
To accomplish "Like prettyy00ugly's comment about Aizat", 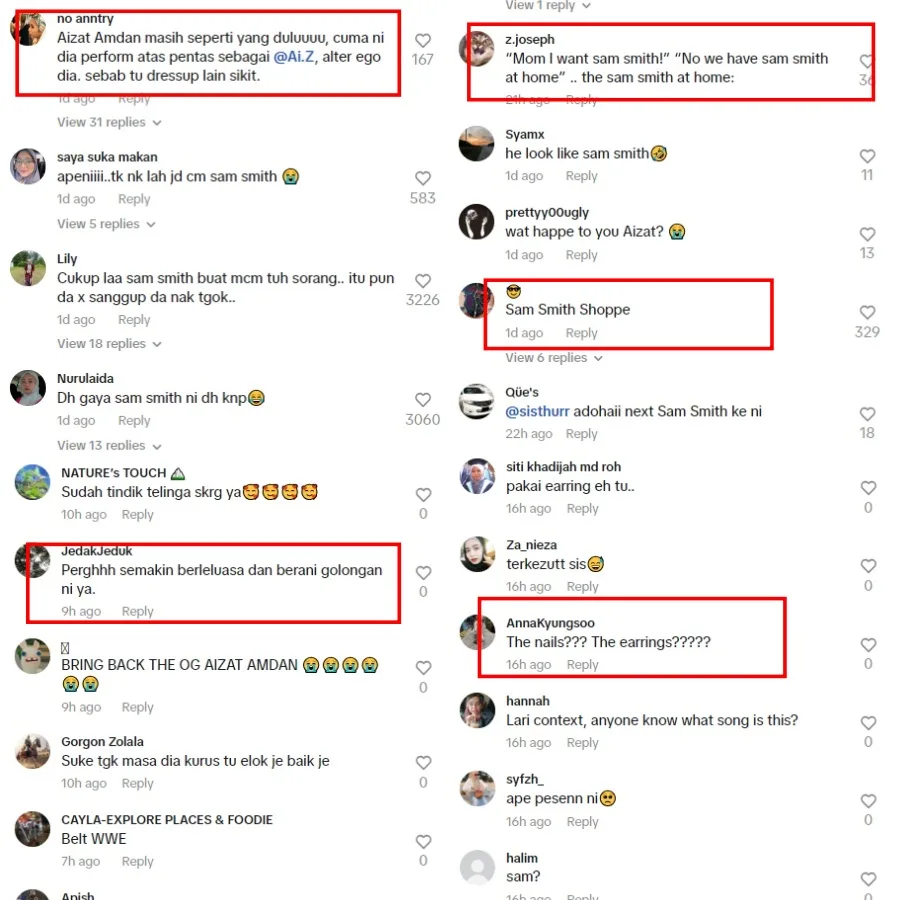I will coord(867,234).
